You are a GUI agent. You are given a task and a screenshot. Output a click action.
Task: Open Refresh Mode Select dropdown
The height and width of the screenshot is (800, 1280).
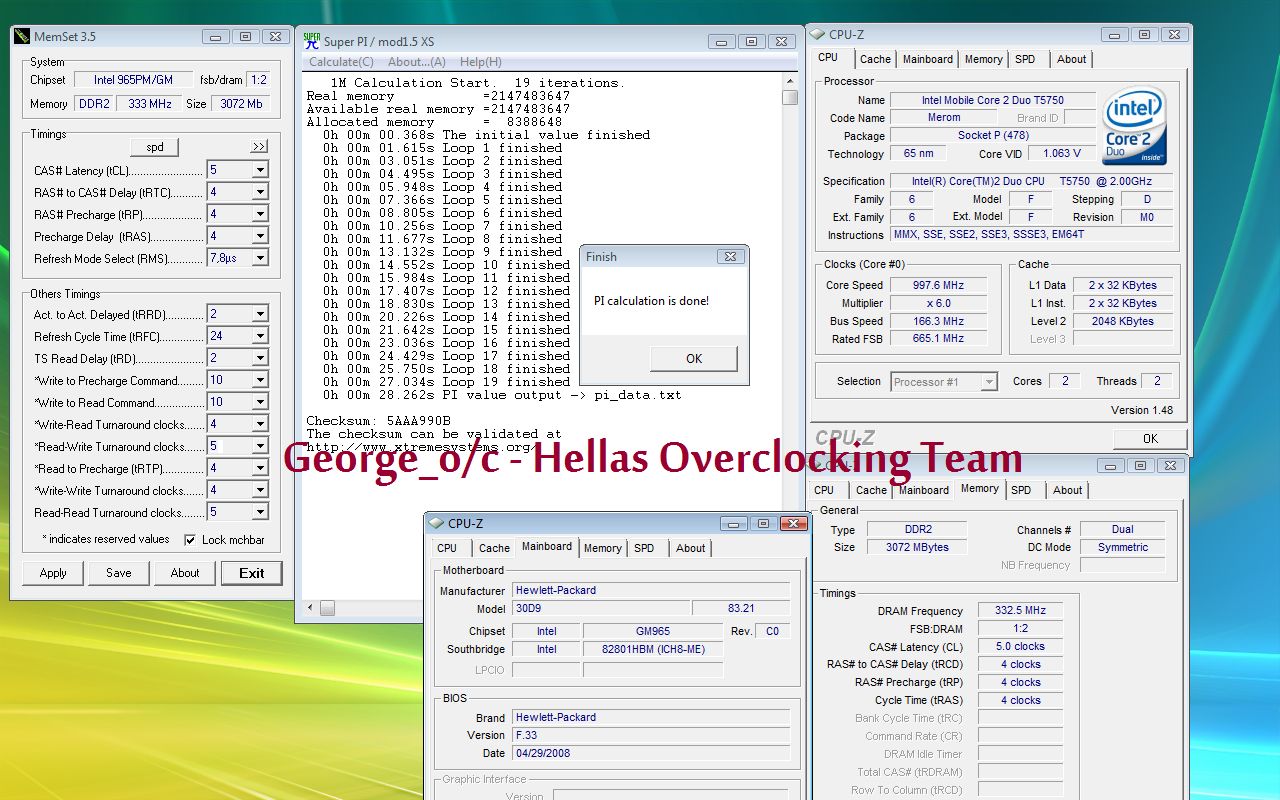pyautogui.click(x=260, y=258)
